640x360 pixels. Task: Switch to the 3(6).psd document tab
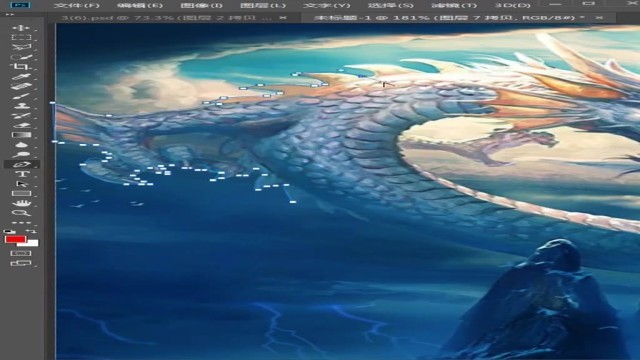click(x=166, y=18)
